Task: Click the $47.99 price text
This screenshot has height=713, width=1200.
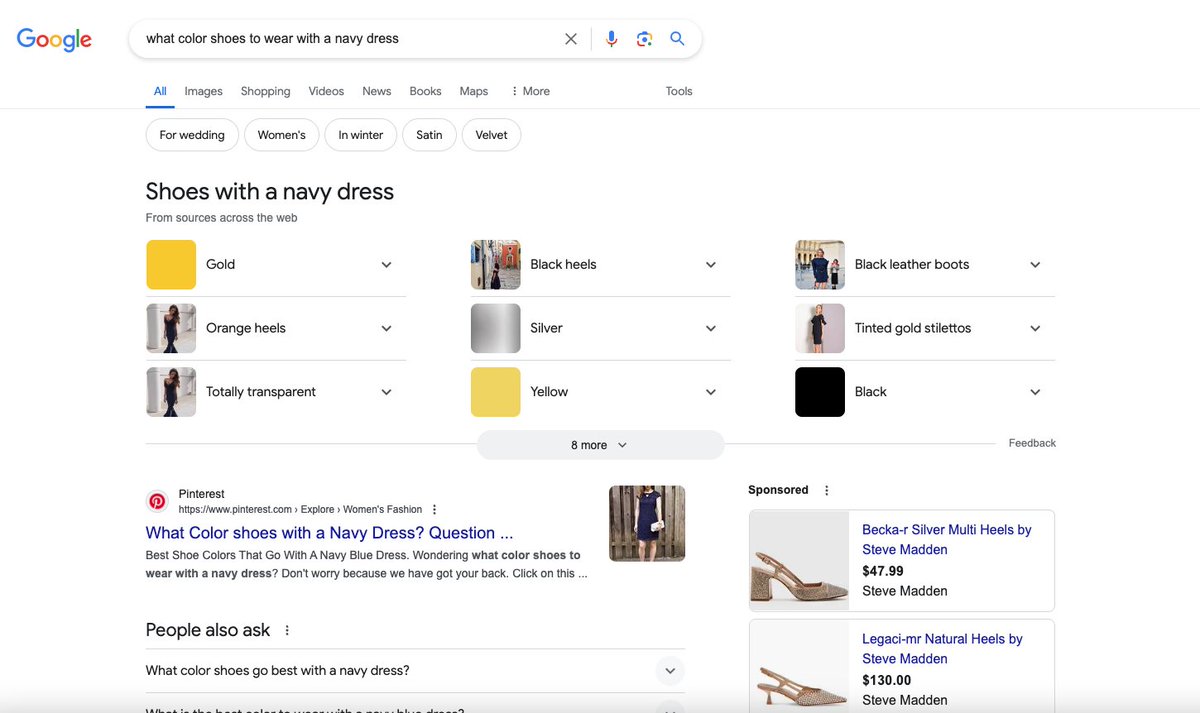Action: click(x=883, y=571)
